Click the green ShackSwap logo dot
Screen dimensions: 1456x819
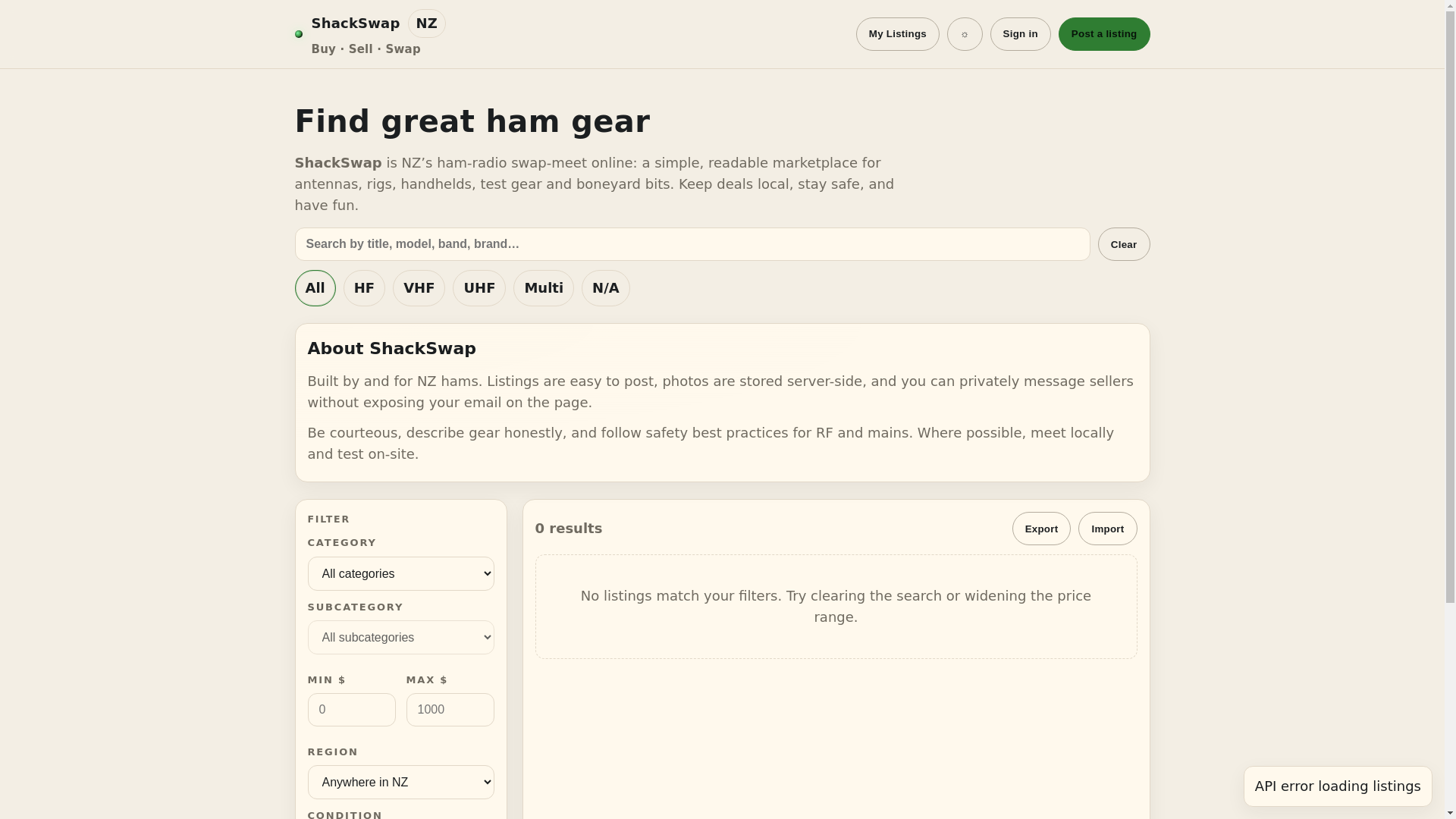pos(299,34)
